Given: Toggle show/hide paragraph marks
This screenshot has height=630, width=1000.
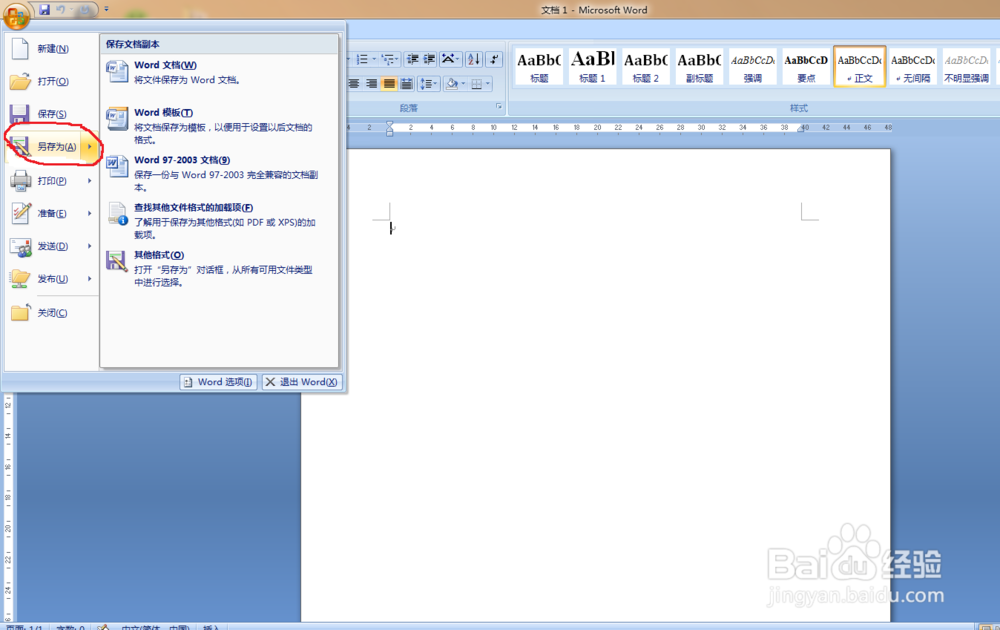Looking at the screenshot, I should [x=494, y=59].
